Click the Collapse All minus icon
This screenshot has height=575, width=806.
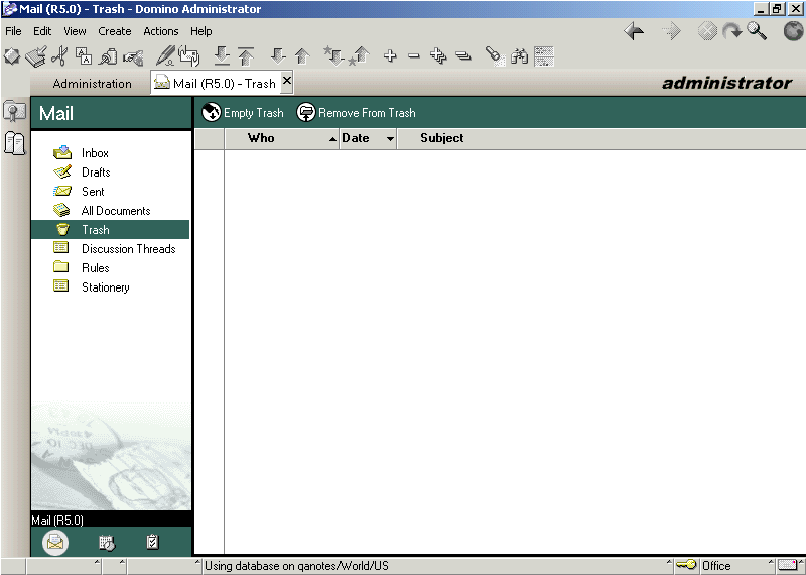pyautogui.click(x=414, y=57)
